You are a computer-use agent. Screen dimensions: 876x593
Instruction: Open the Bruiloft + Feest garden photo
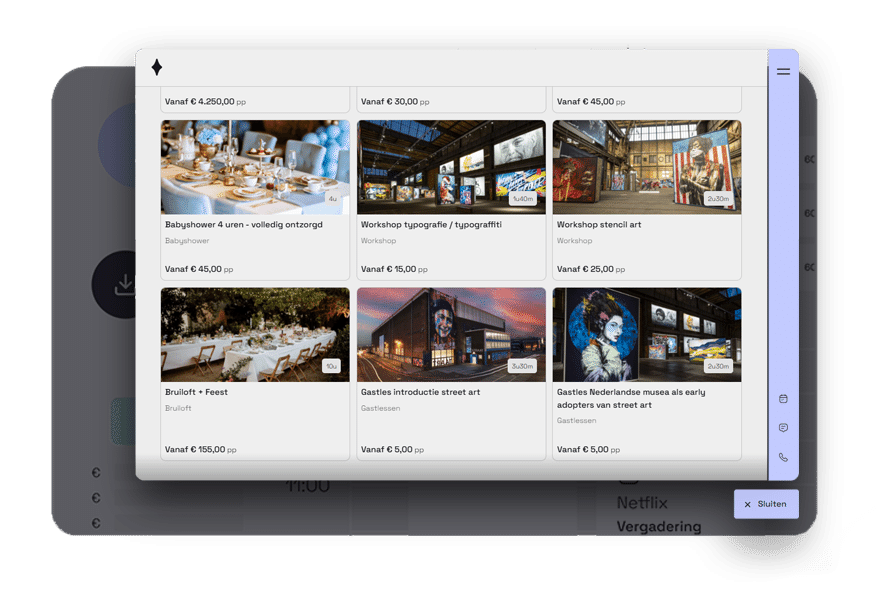point(255,335)
